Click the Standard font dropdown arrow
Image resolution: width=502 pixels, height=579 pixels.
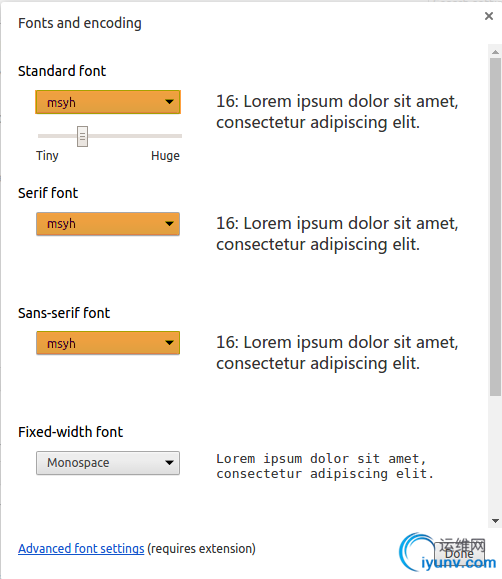pos(169,102)
